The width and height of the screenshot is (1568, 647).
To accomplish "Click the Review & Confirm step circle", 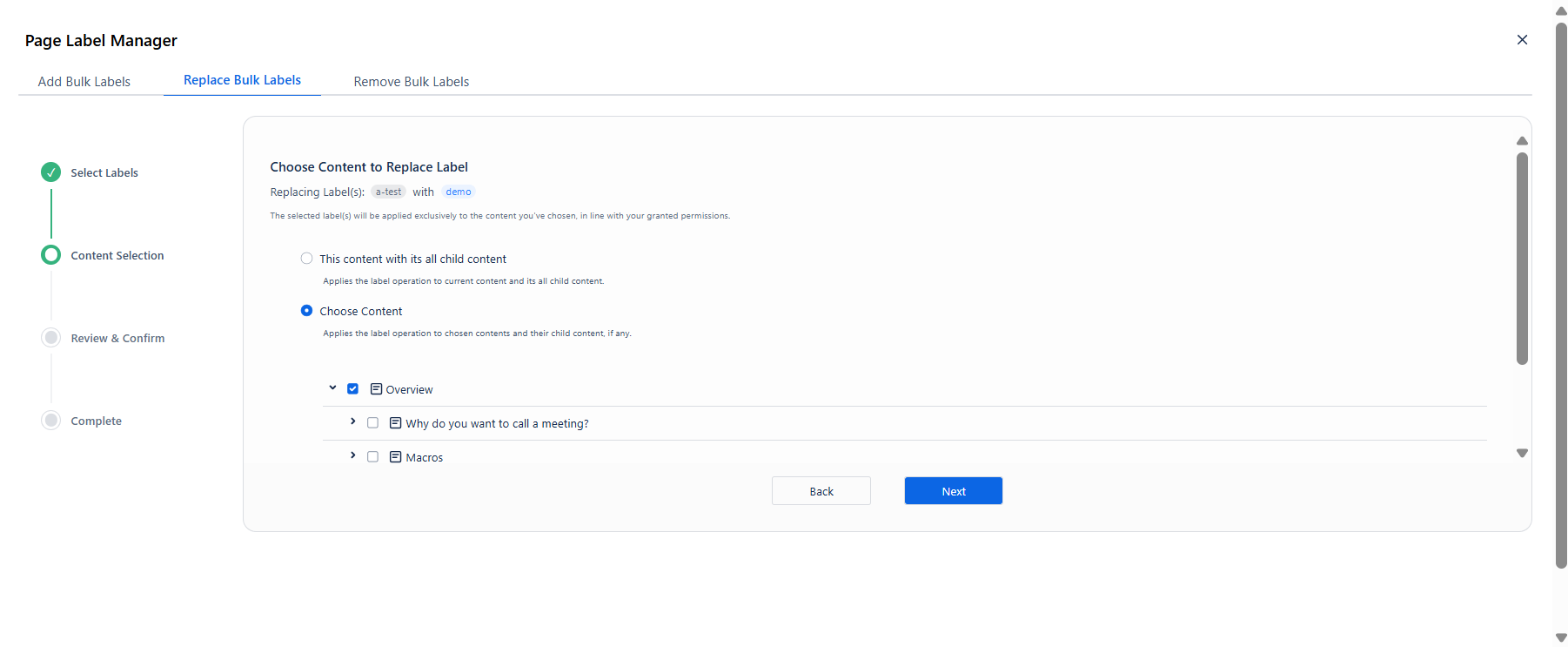I will point(51,338).
